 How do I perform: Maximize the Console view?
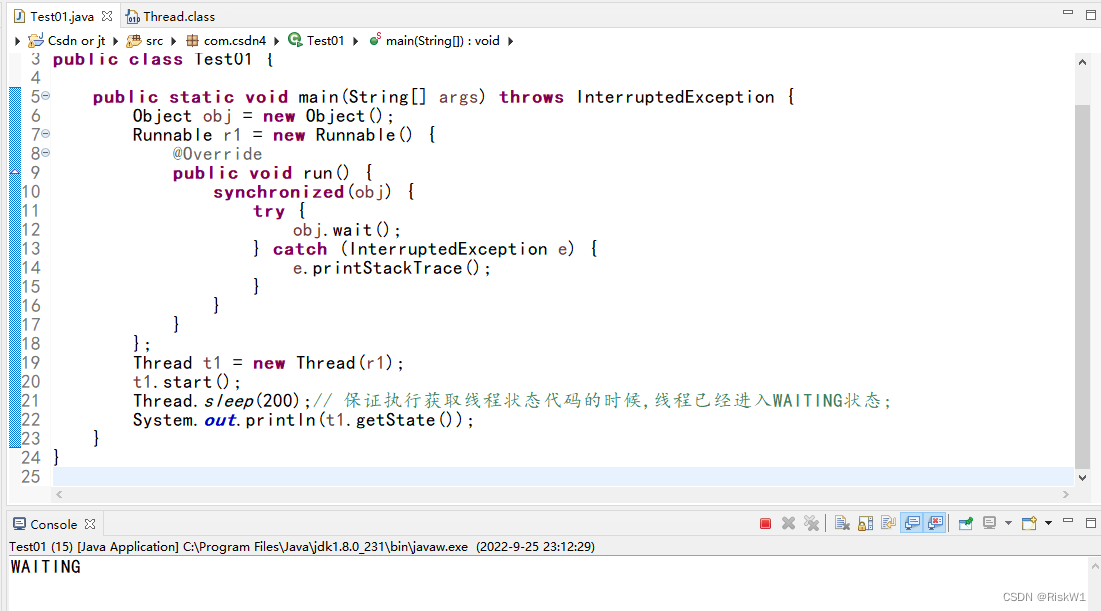[1090, 523]
